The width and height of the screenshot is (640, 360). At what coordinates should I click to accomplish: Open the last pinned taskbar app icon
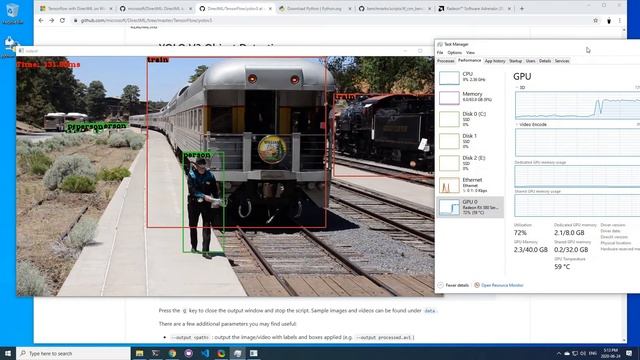(x=253, y=353)
